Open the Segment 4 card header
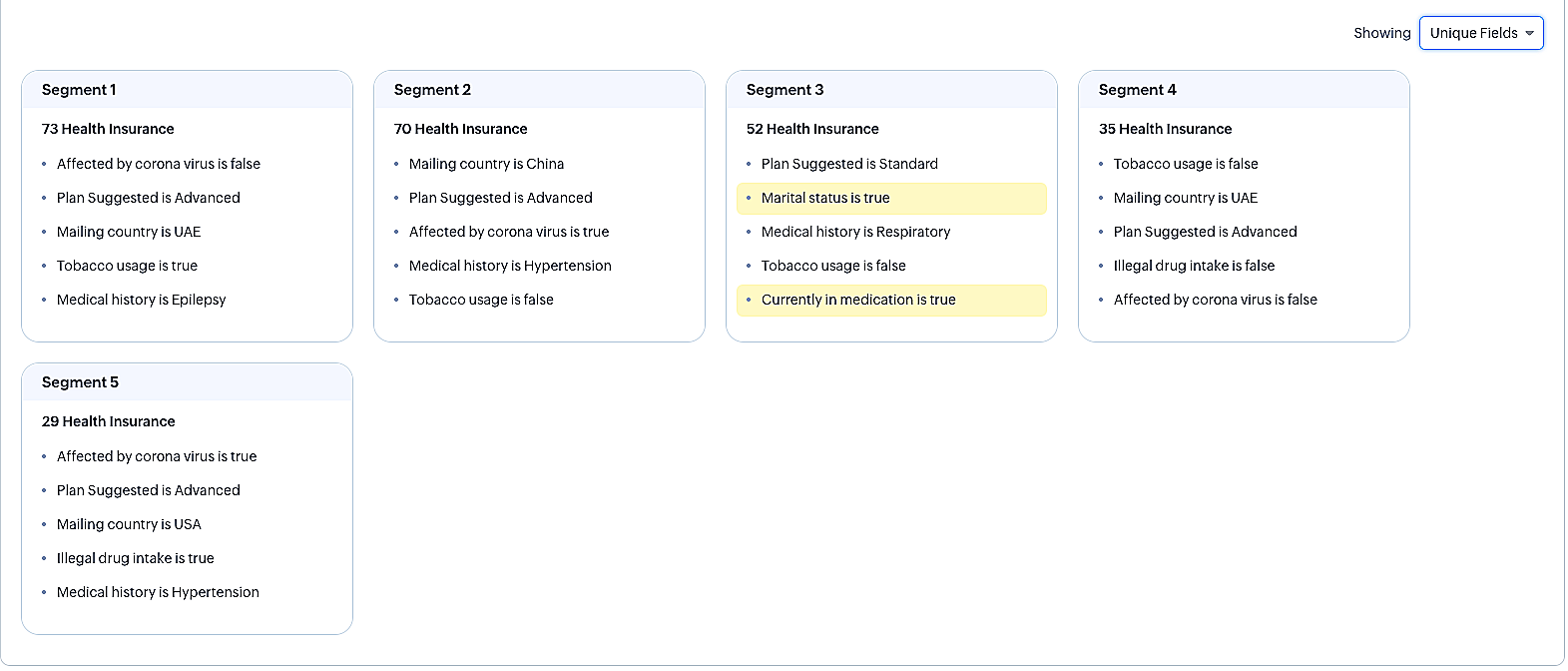The image size is (1568, 671). click(1137, 90)
